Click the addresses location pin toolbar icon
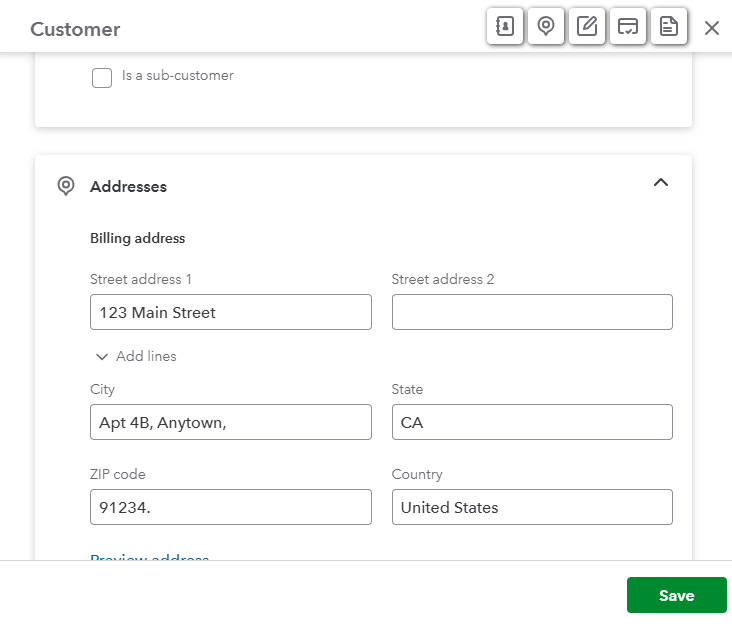The width and height of the screenshot is (732, 626). click(x=546, y=27)
